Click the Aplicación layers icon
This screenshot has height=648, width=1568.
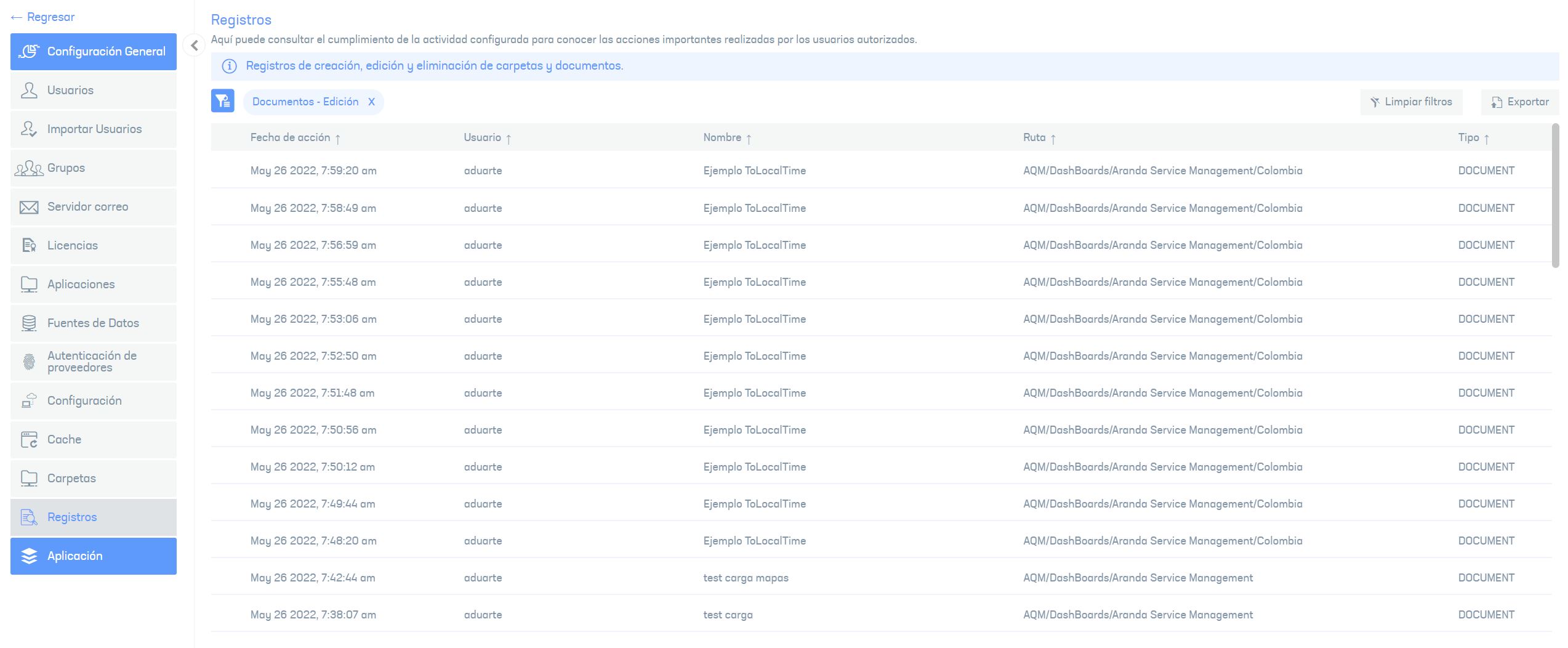(29, 556)
